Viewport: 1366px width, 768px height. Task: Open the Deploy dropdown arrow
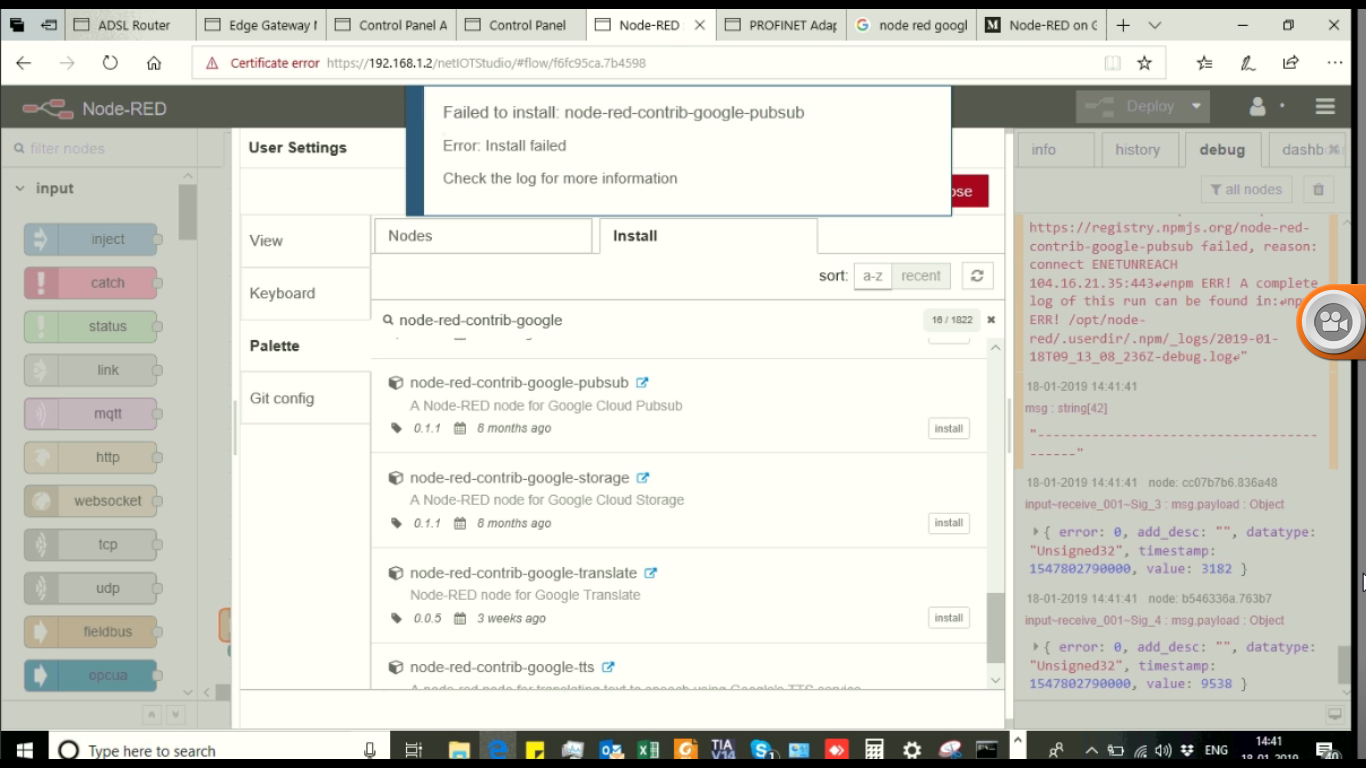coord(1196,107)
